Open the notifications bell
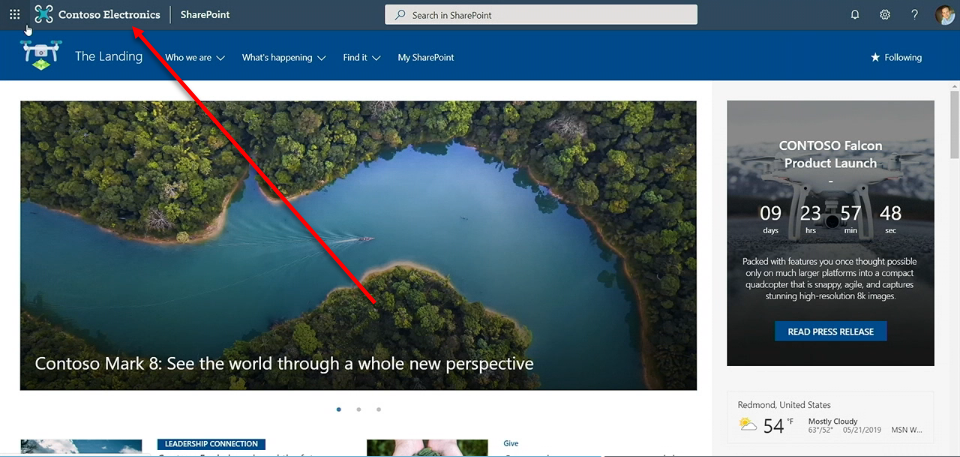The image size is (960, 457). (x=855, y=15)
